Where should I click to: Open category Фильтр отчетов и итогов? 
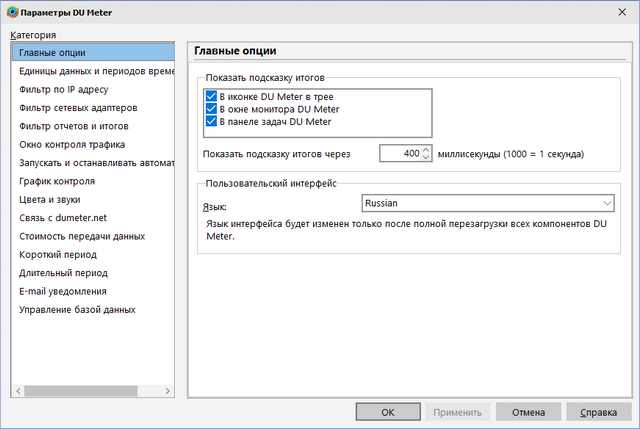click(93, 126)
